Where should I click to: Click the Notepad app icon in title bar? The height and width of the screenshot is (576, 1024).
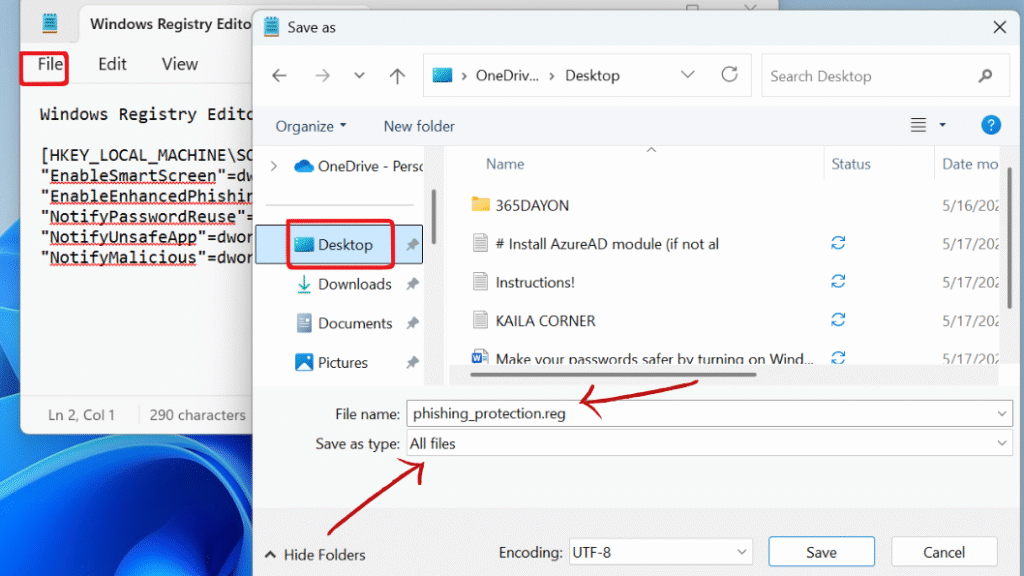point(50,24)
